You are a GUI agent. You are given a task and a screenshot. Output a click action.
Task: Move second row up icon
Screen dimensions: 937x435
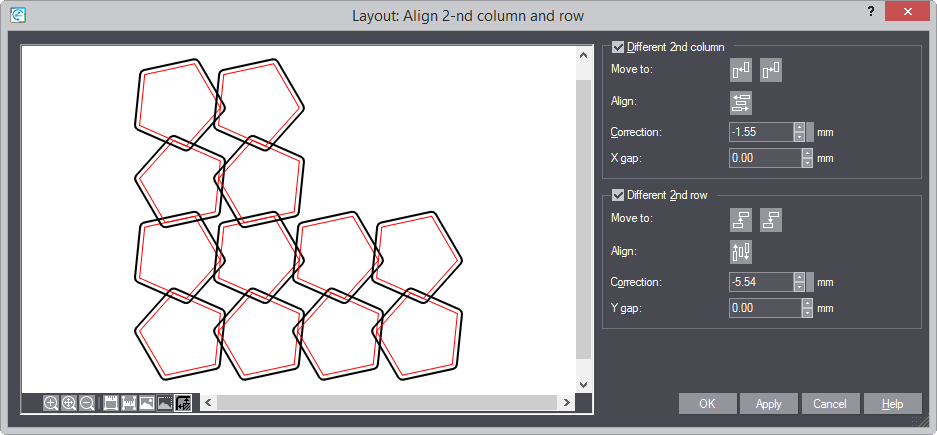[x=741, y=220]
